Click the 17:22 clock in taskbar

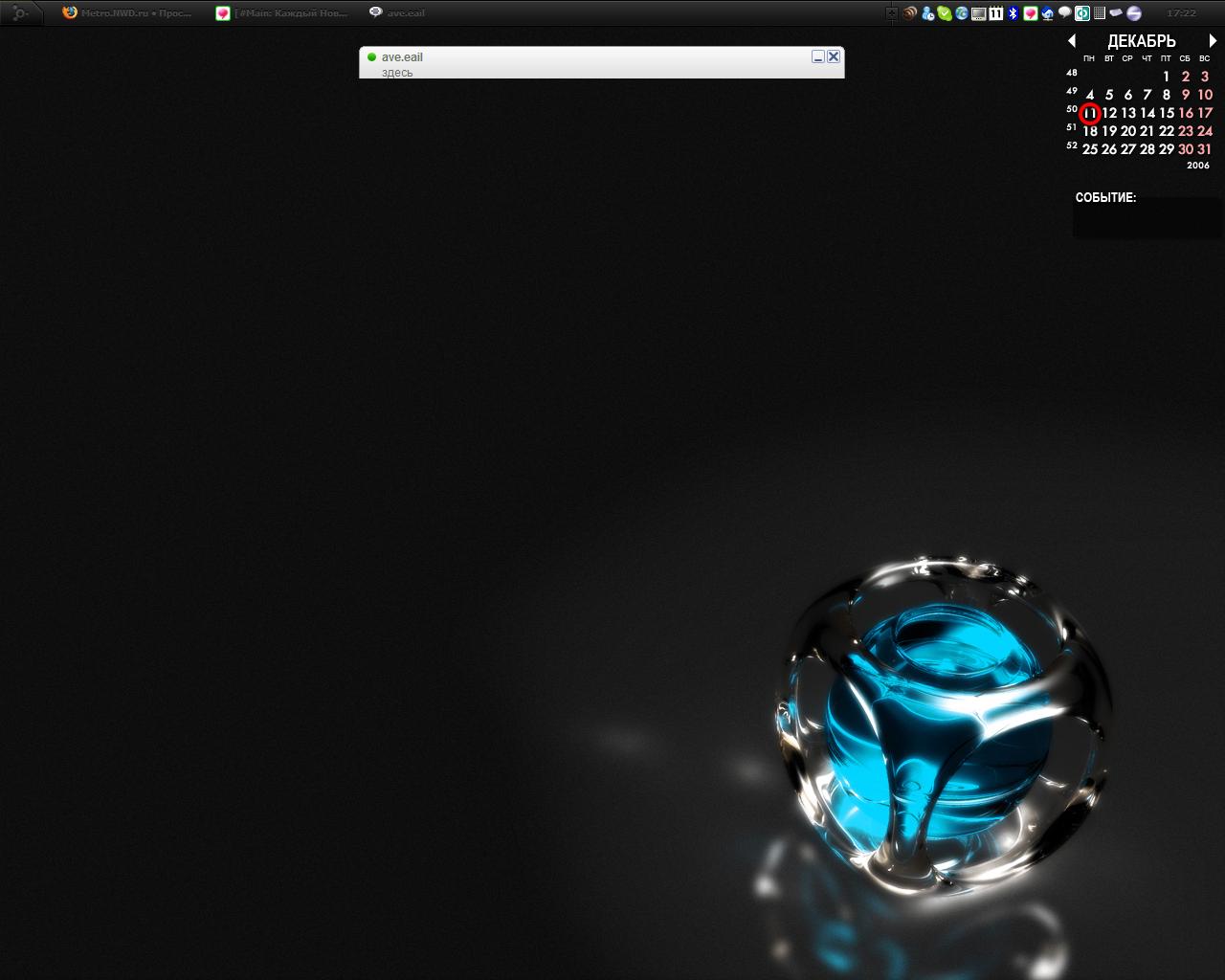(x=1181, y=13)
